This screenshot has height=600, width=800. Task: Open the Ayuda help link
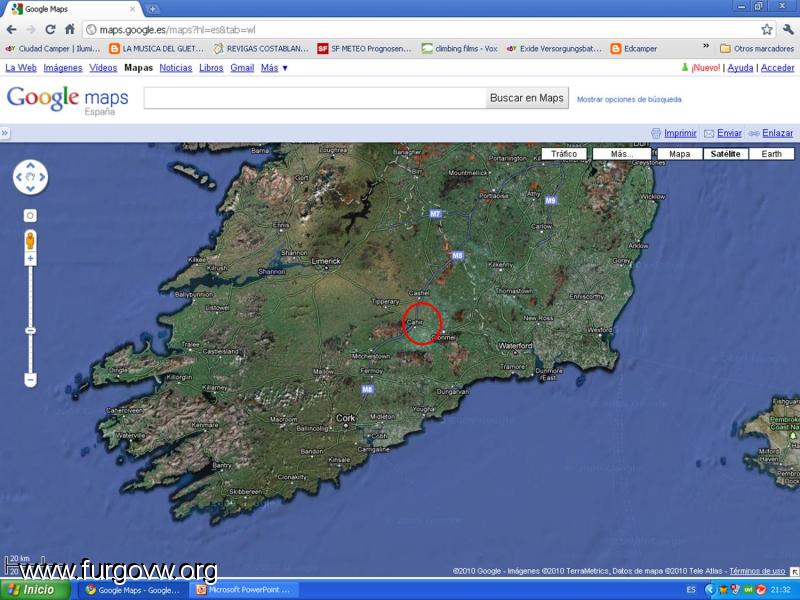740,68
